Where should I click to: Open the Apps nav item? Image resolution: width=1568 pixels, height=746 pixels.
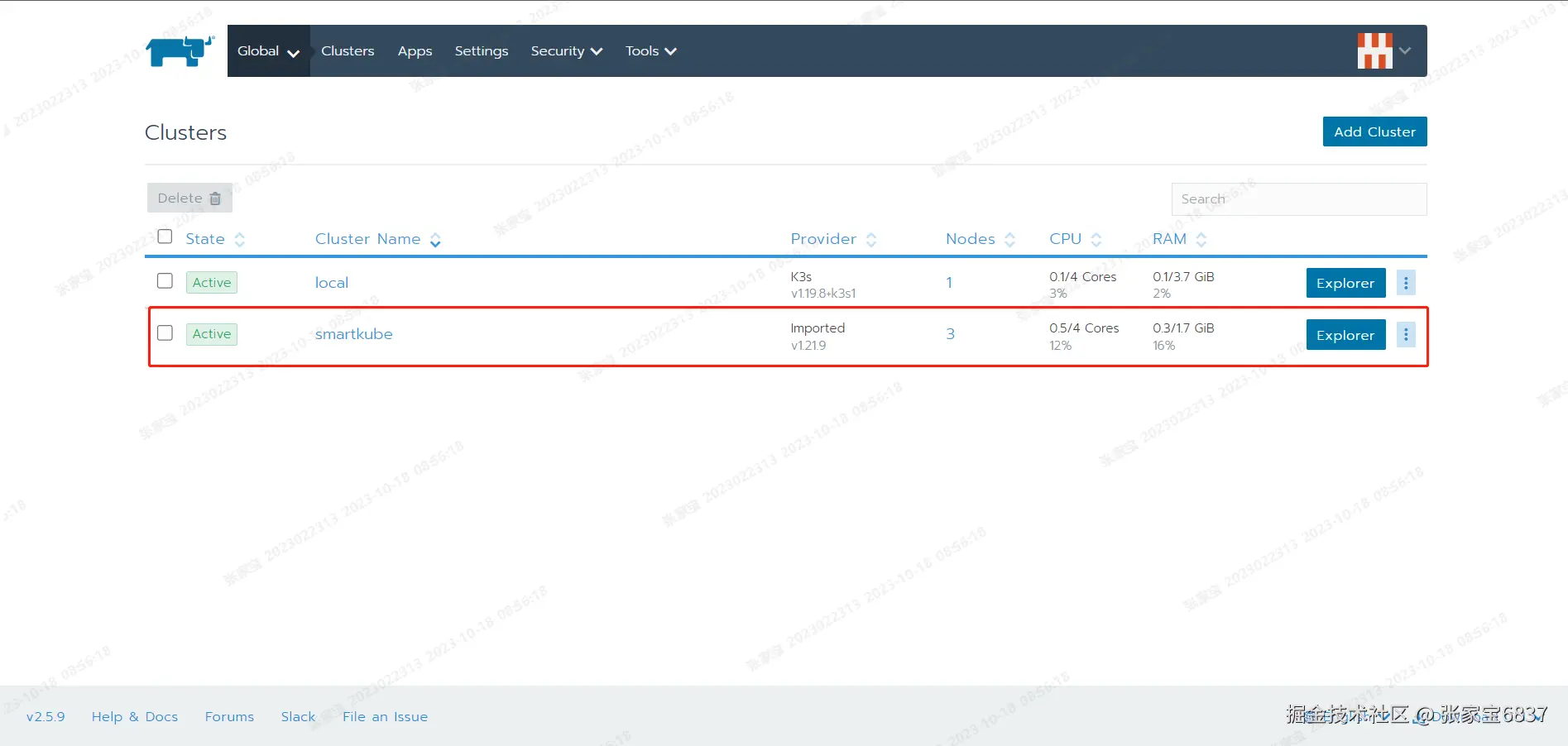[415, 51]
